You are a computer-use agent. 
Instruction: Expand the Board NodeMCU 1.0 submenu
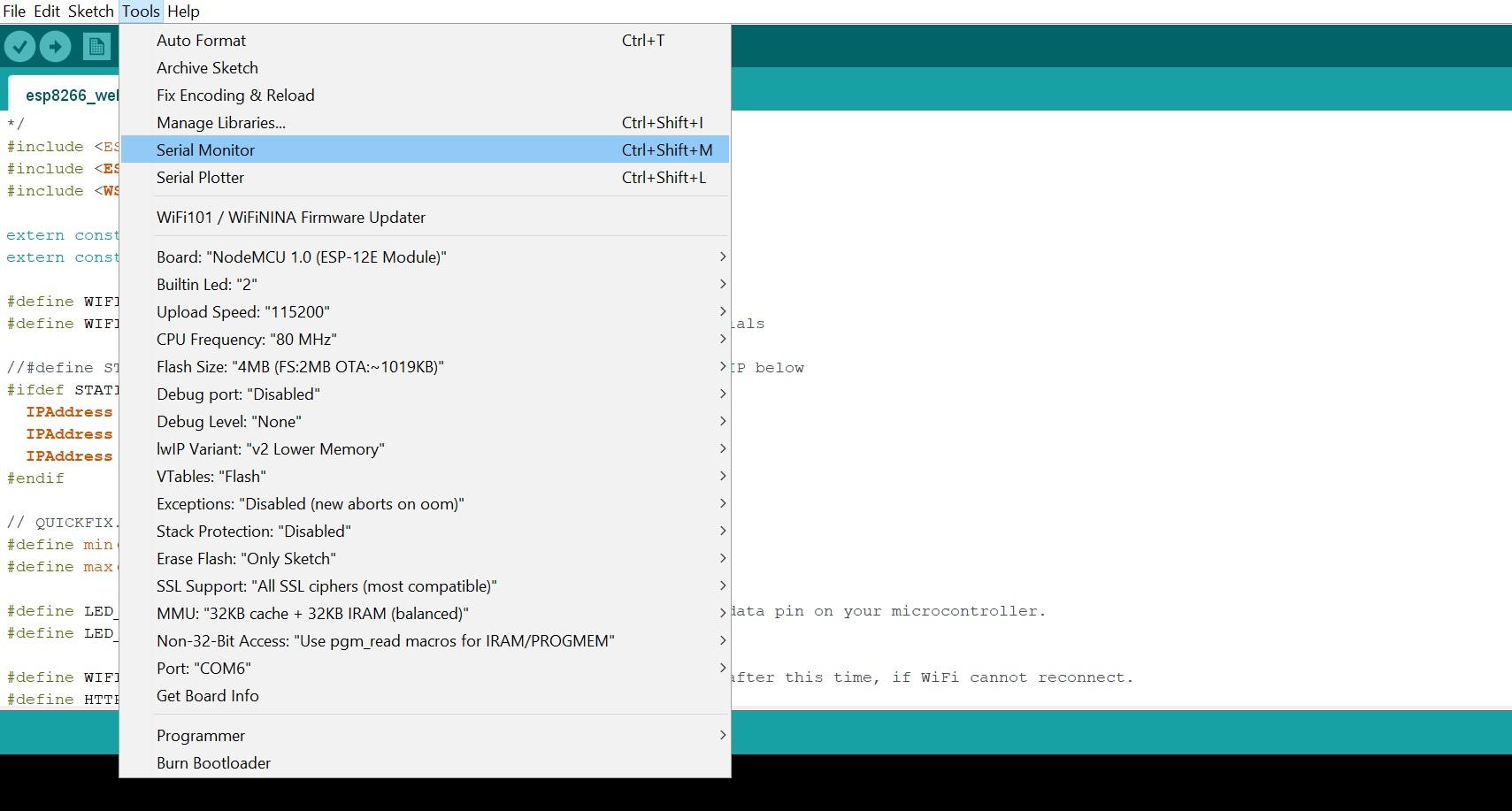[425, 257]
